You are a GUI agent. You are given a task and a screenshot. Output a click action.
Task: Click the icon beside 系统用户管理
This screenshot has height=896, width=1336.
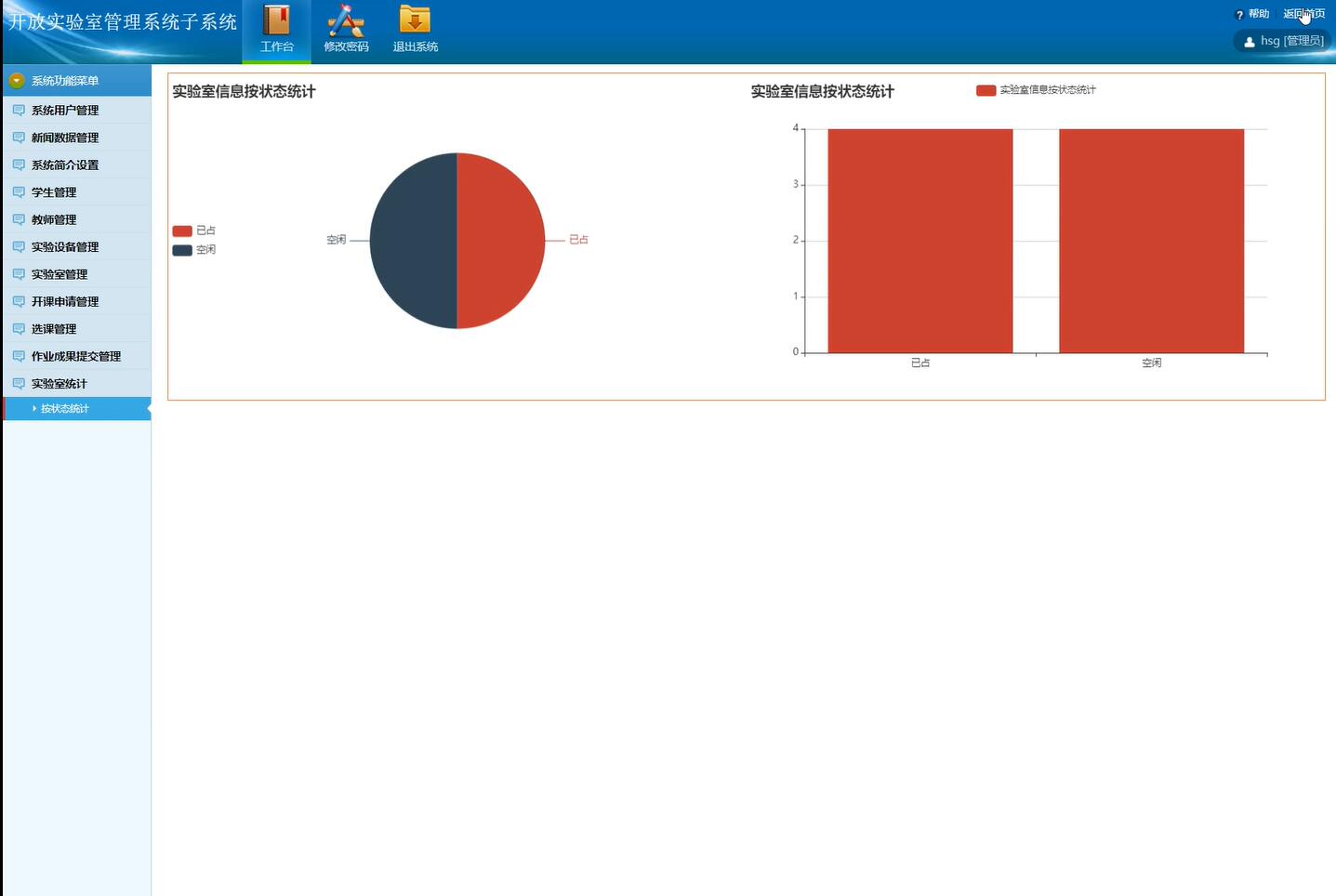coord(19,111)
